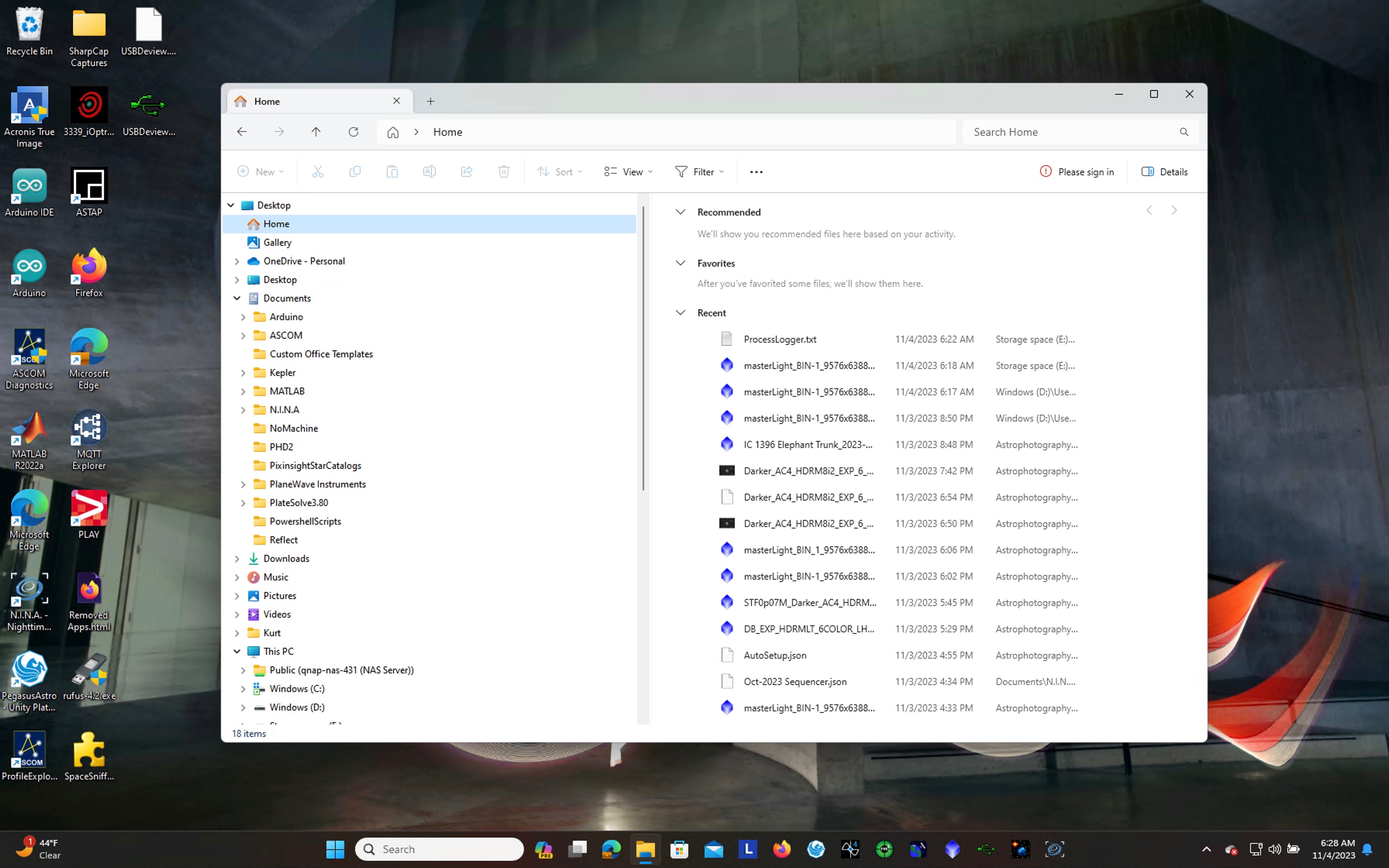1389x868 pixels.
Task: Collapse the Favorites section
Action: click(680, 263)
